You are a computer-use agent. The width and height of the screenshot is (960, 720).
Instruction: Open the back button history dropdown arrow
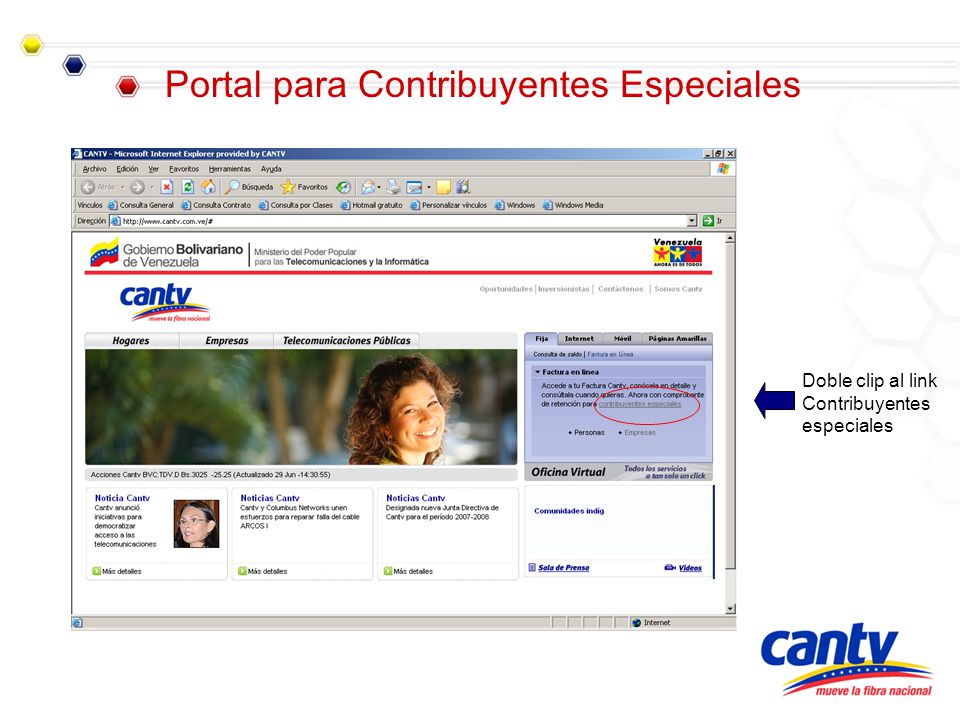[122, 187]
